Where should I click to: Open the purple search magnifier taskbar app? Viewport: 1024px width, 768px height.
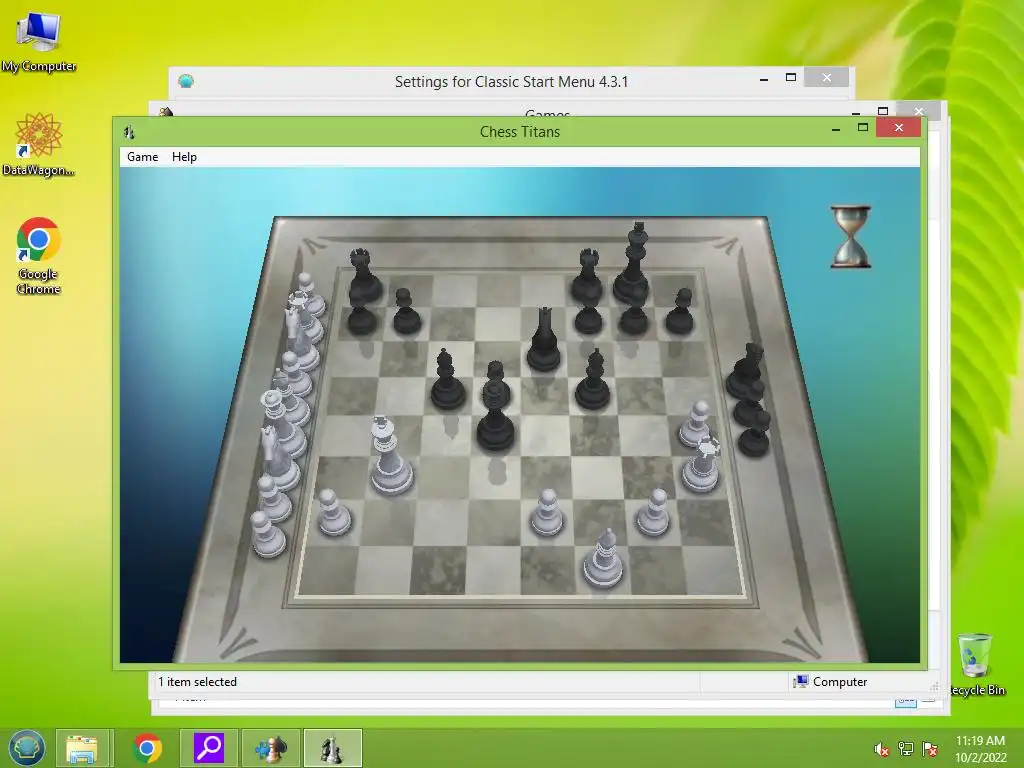click(x=209, y=748)
